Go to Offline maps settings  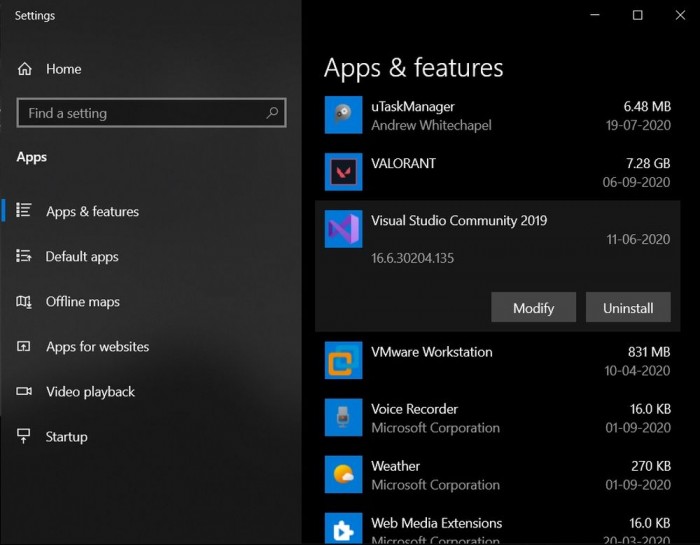(x=82, y=302)
